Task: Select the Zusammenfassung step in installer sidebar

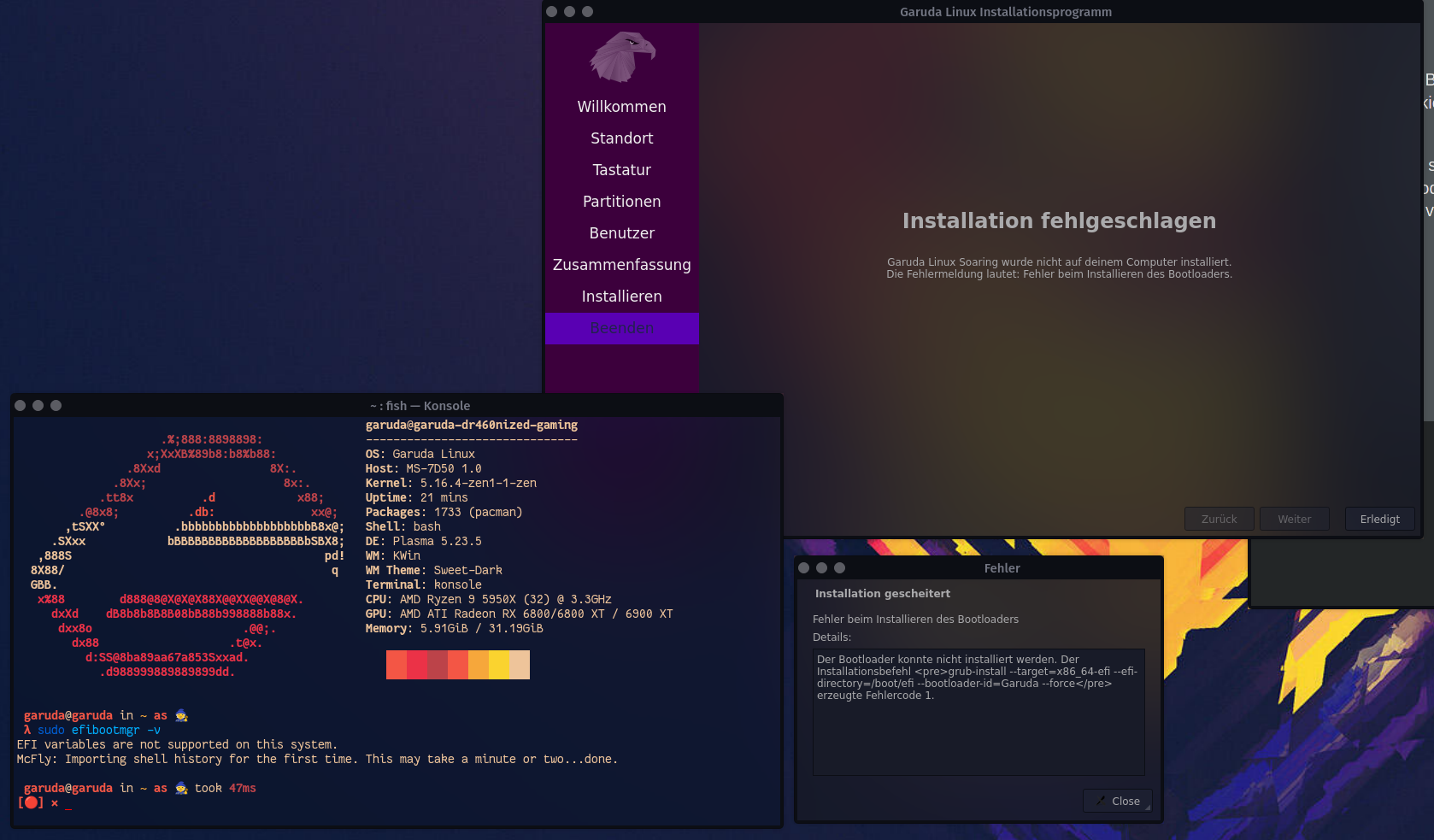Action: 621,265
